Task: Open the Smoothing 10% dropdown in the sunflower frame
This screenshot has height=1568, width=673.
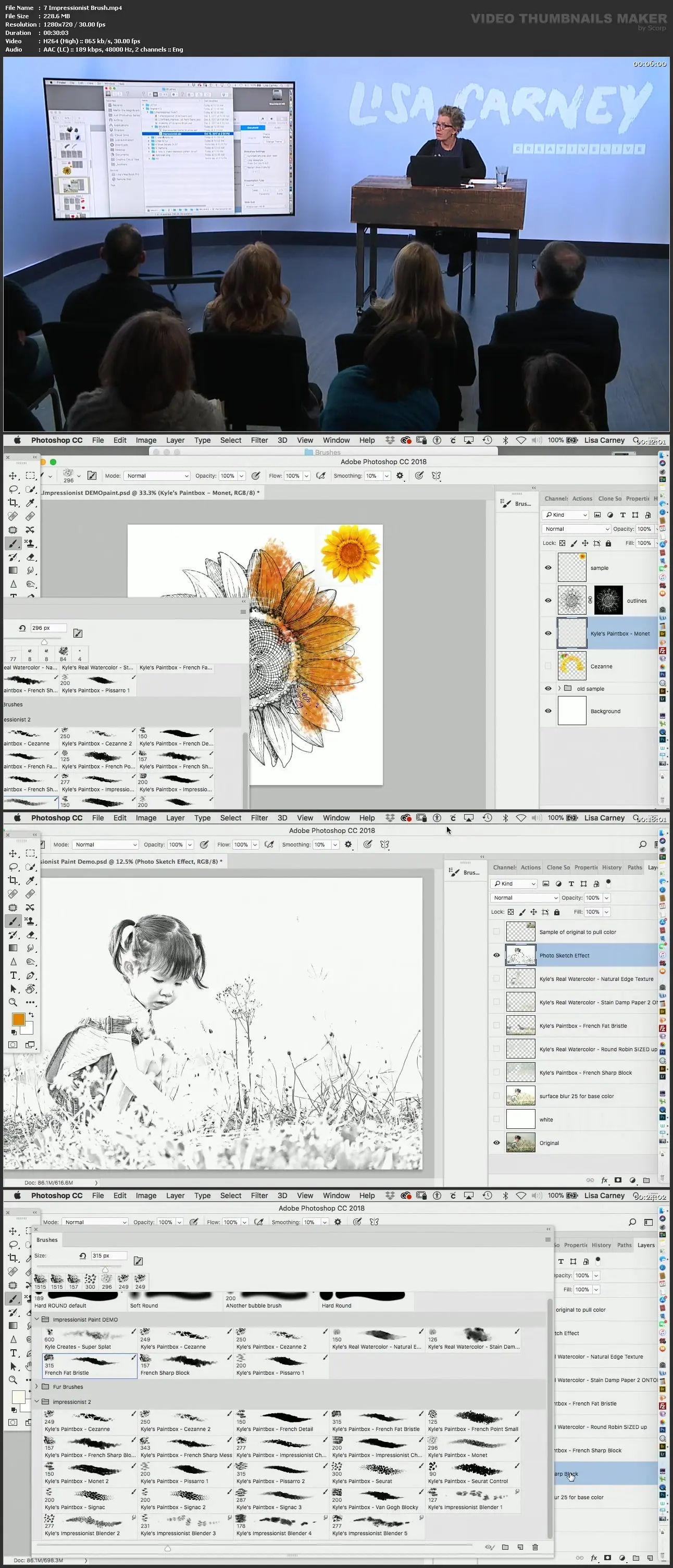Action: click(x=387, y=476)
